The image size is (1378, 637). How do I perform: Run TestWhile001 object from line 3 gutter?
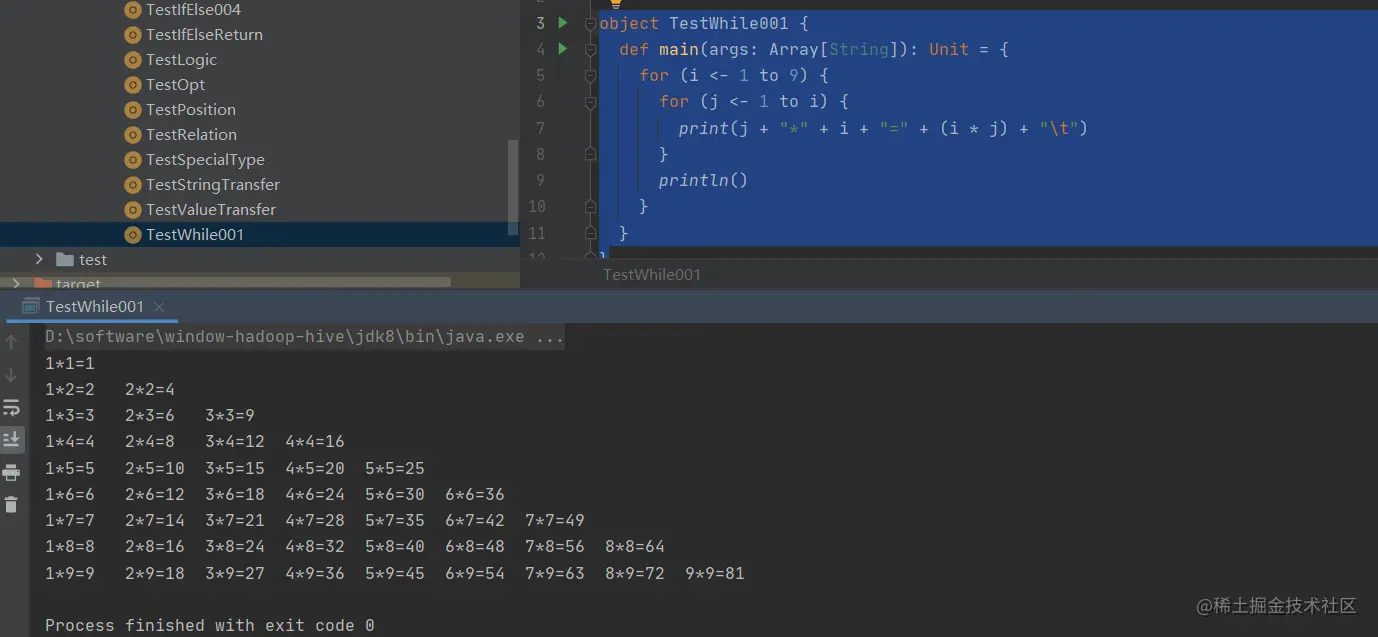563,22
